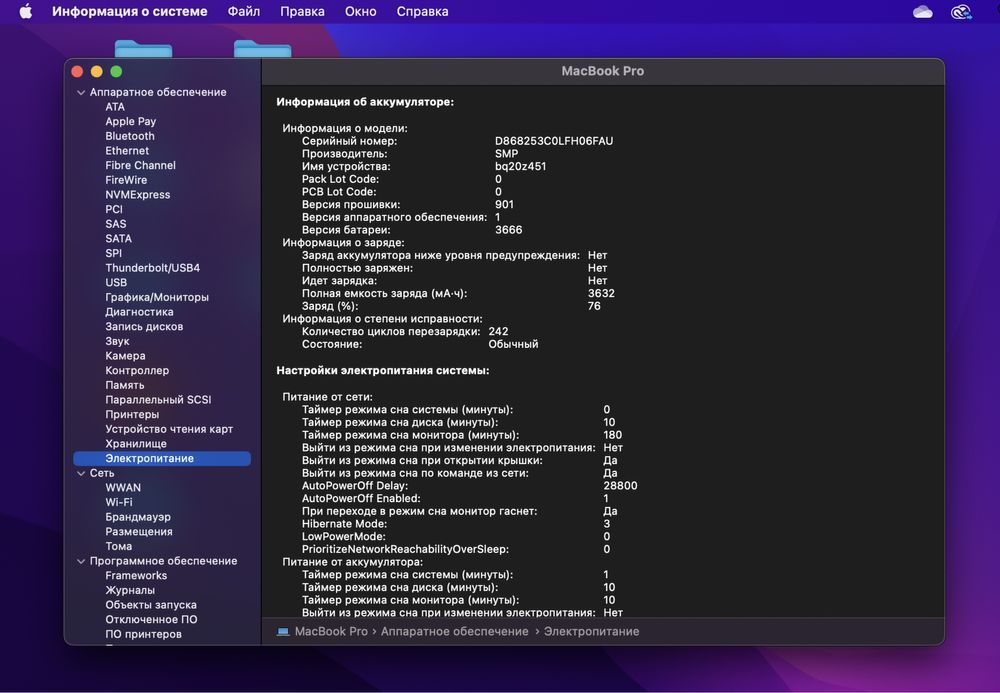Select WWAN under Сеть
This screenshot has height=693, width=1000.
click(123, 488)
